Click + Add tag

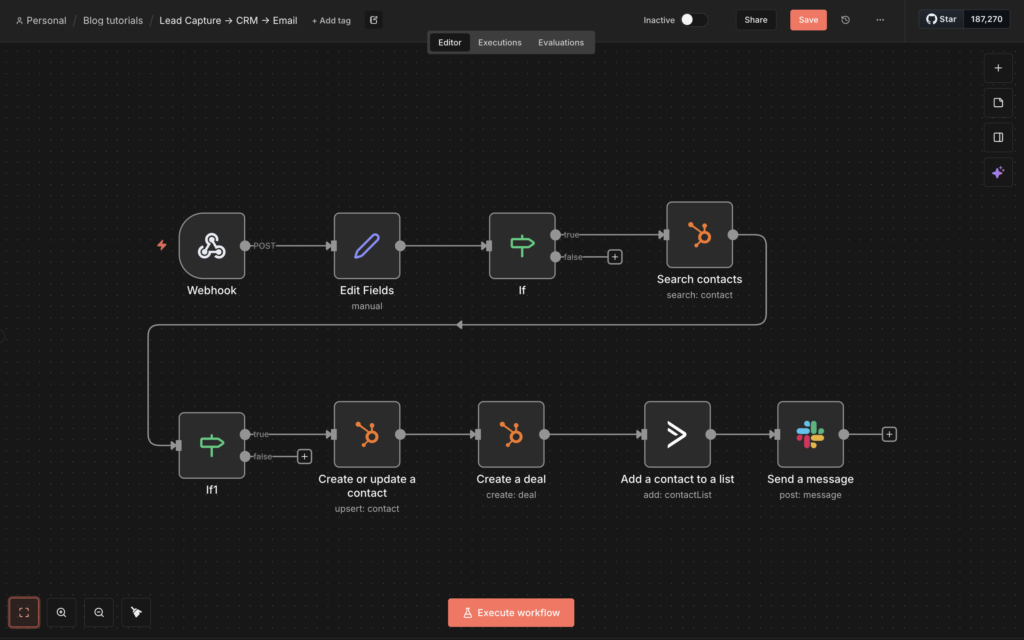[x=331, y=21]
